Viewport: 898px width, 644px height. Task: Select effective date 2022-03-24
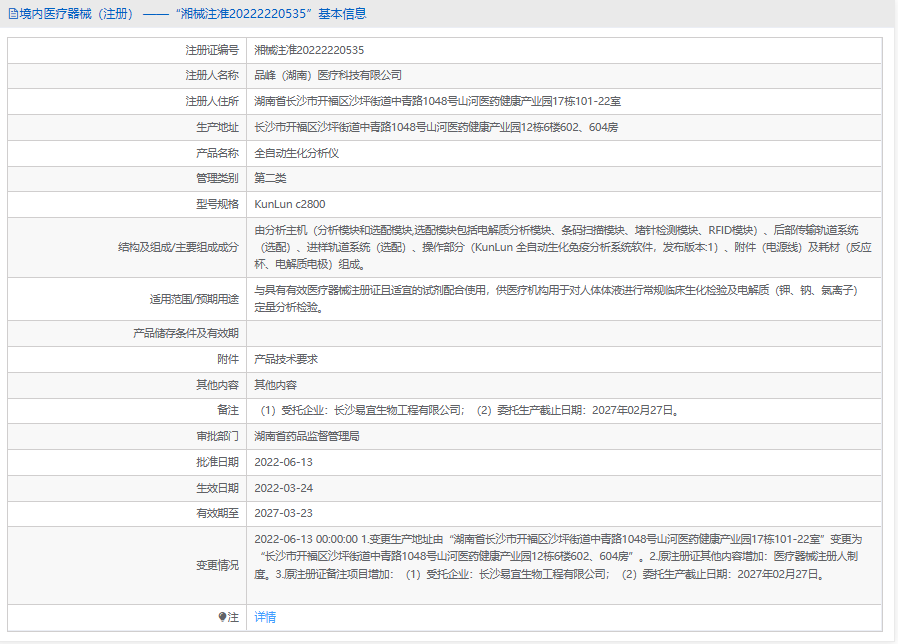tap(284, 488)
